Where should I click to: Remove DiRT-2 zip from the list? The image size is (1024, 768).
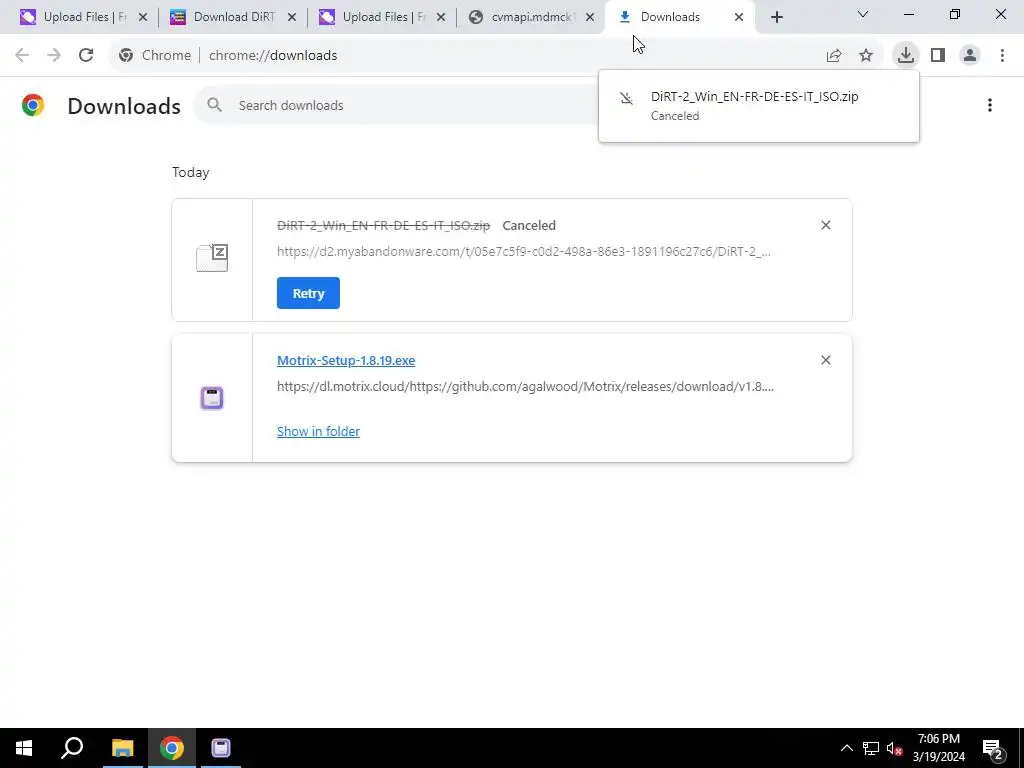[x=825, y=225]
